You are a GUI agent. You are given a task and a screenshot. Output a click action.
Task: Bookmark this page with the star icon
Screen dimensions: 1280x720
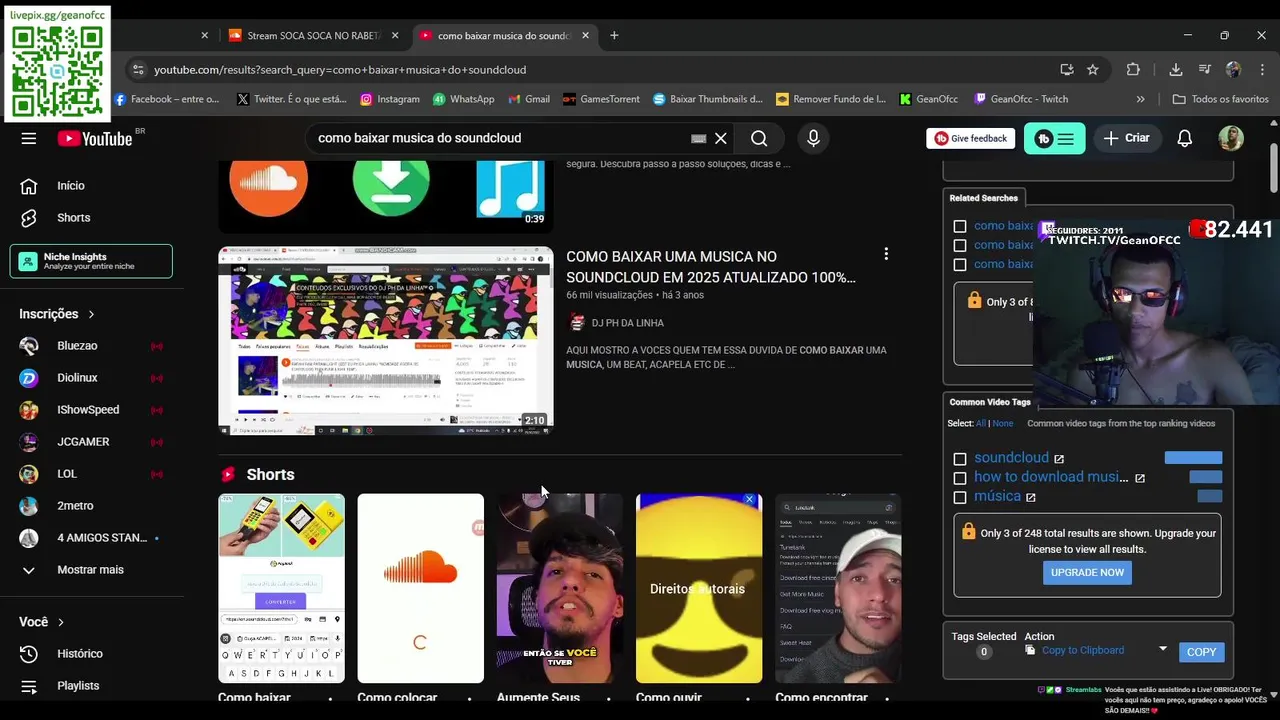pos(1093,69)
